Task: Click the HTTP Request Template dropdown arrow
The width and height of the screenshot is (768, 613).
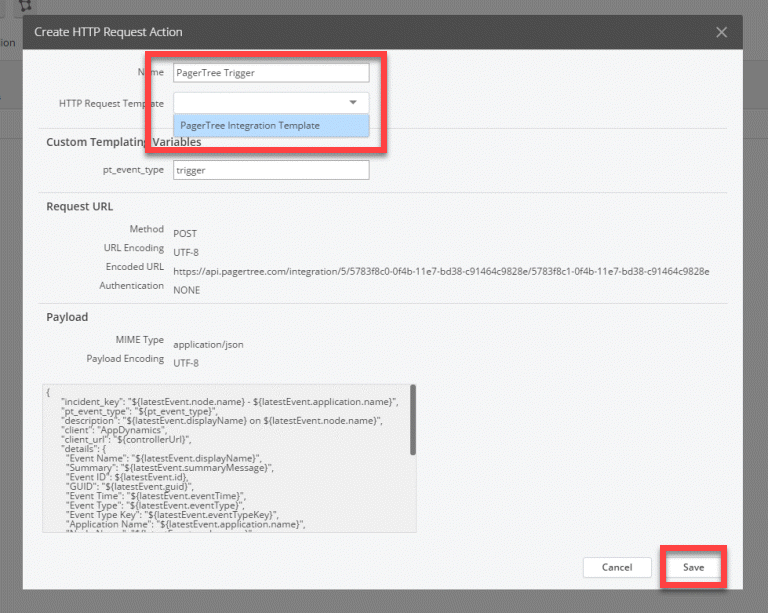Action: pyautogui.click(x=353, y=103)
